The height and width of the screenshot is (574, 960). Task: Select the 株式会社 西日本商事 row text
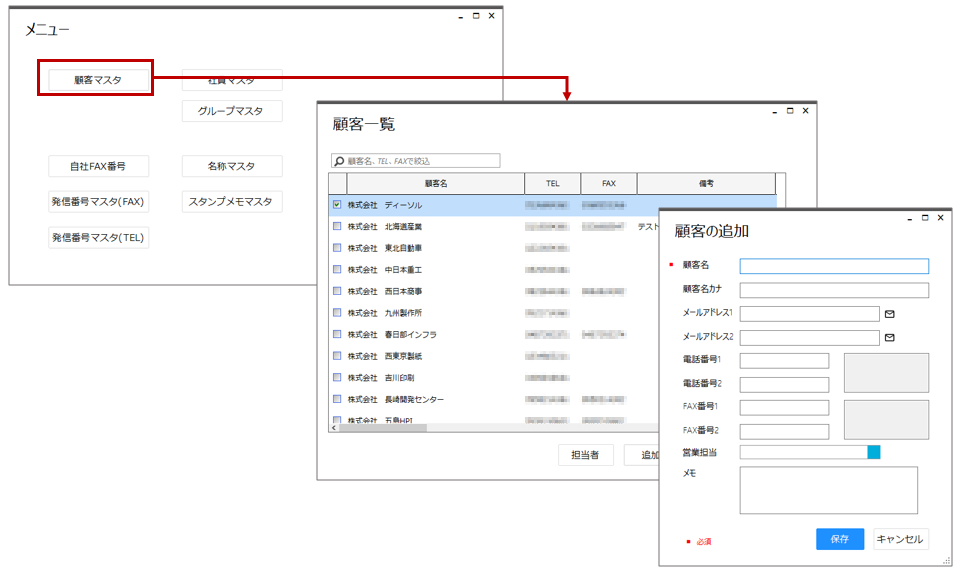coord(384,291)
